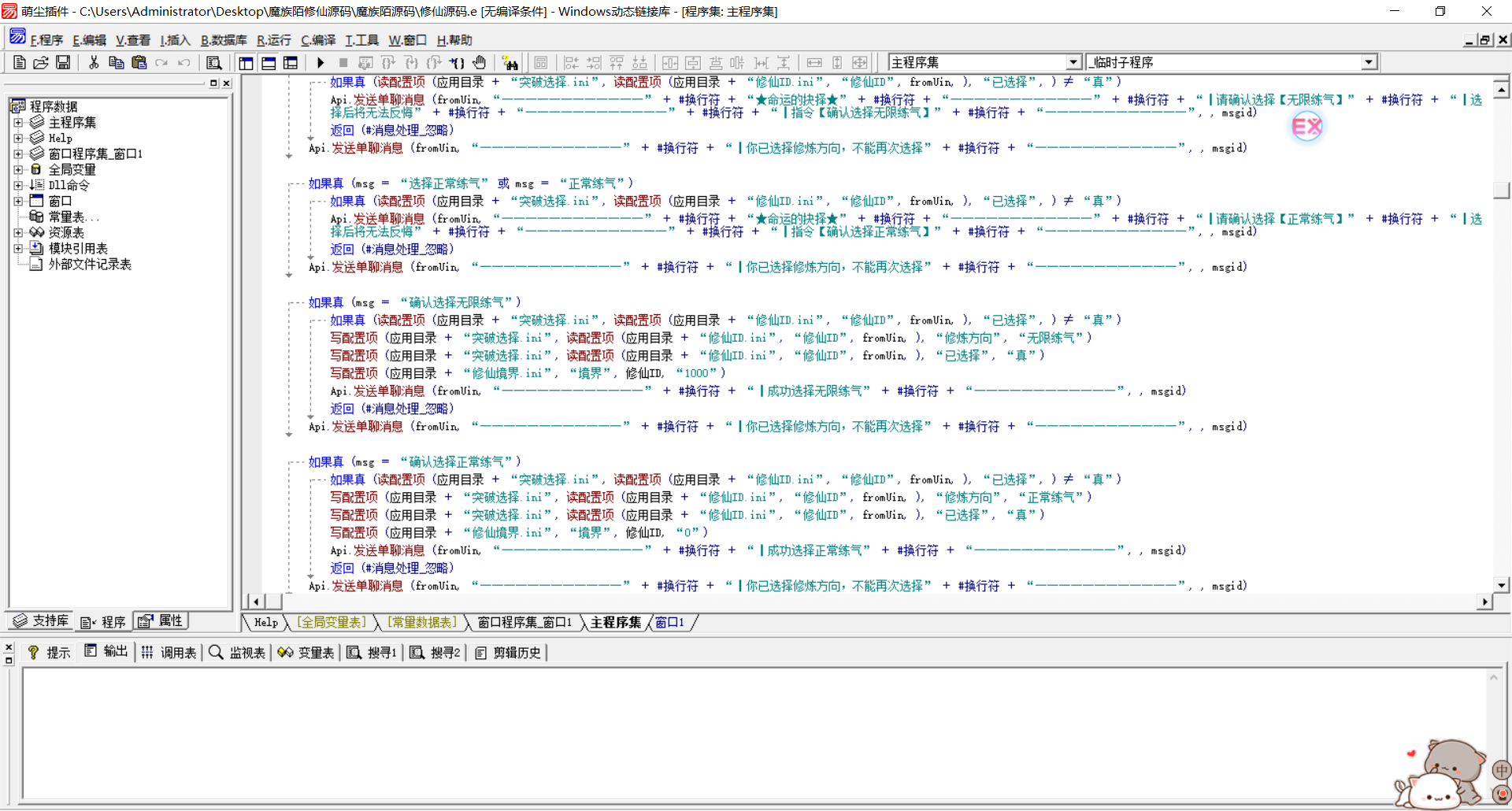The height and width of the screenshot is (811, 1512).
Task: Toggle the combined panels layout button
Action: click(291, 63)
